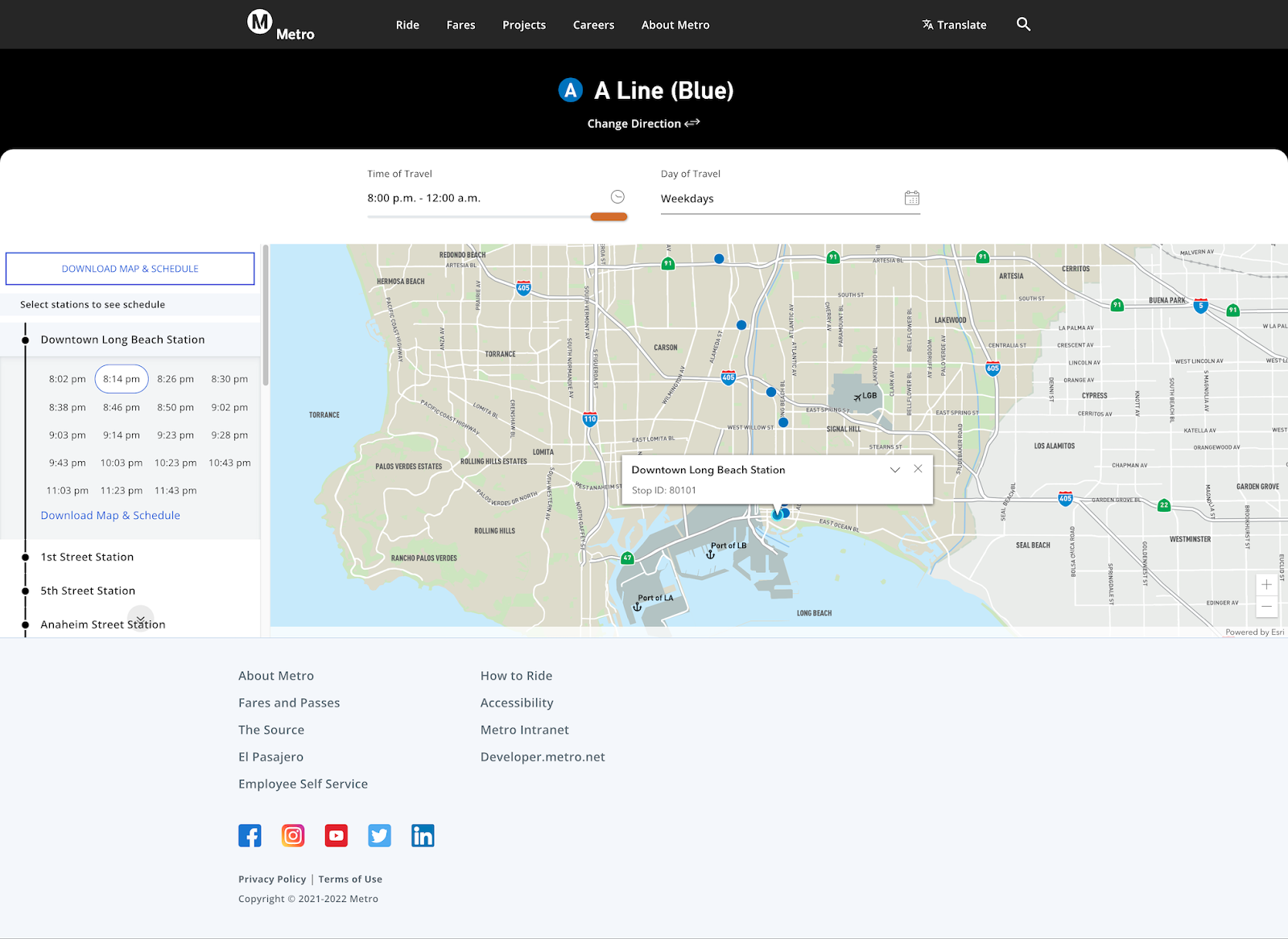Expand the 5th Street Station schedule

pyautogui.click(x=88, y=591)
